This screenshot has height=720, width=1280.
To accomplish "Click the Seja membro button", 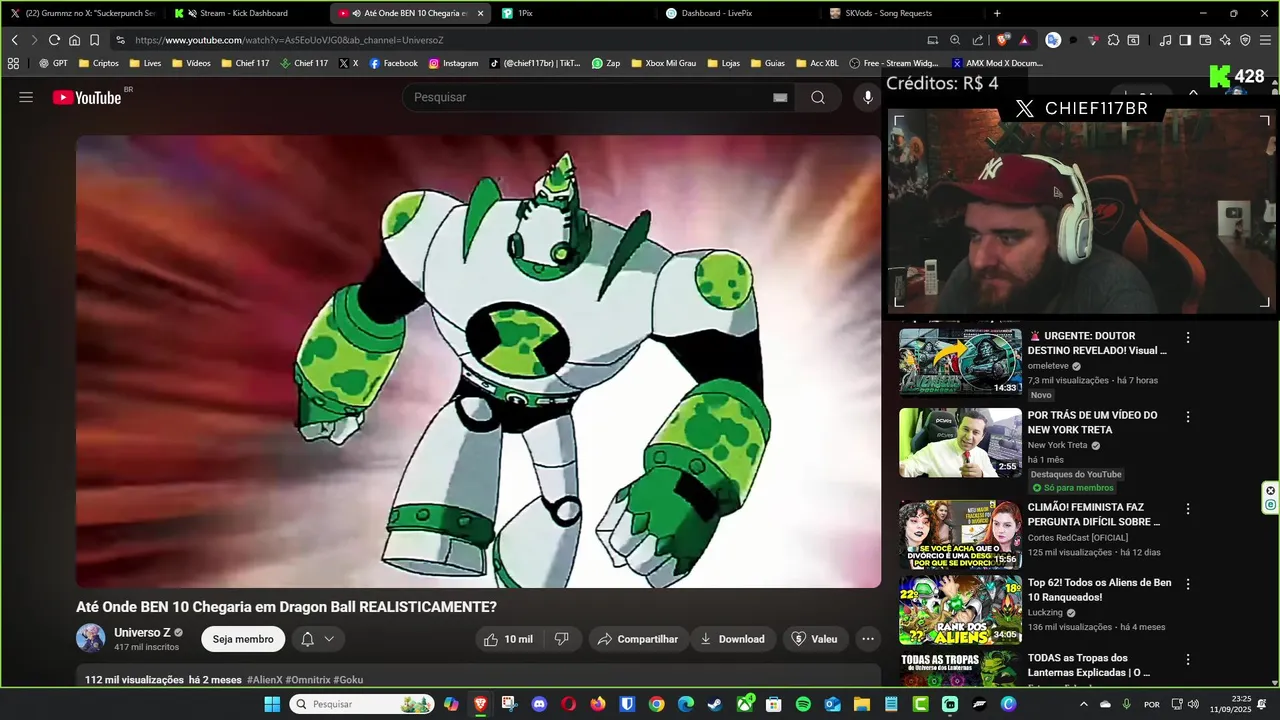I will point(243,639).
